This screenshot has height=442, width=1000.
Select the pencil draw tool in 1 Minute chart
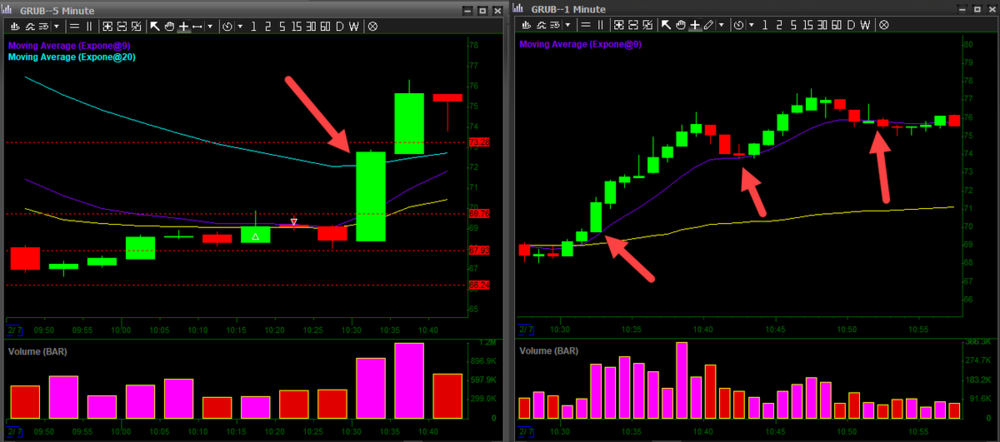[x=709, y=25]
